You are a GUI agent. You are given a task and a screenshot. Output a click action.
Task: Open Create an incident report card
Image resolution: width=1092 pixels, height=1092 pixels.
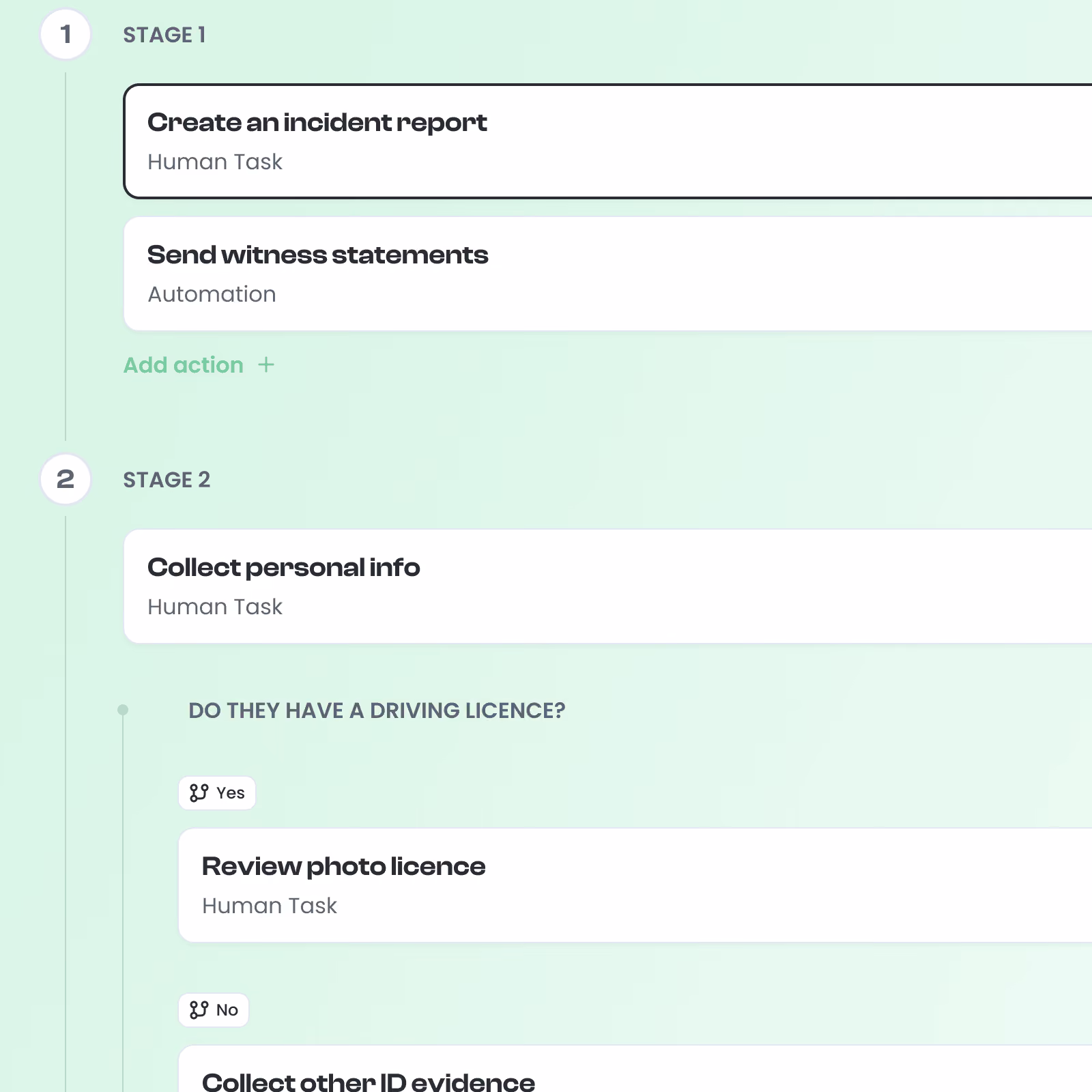pos(607,141)
